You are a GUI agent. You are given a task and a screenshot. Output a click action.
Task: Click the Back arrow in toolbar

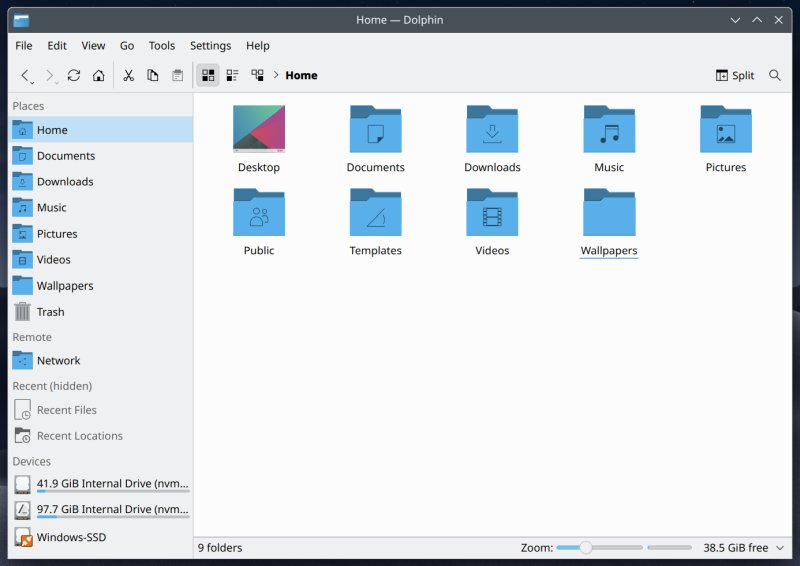coord(25,75)
